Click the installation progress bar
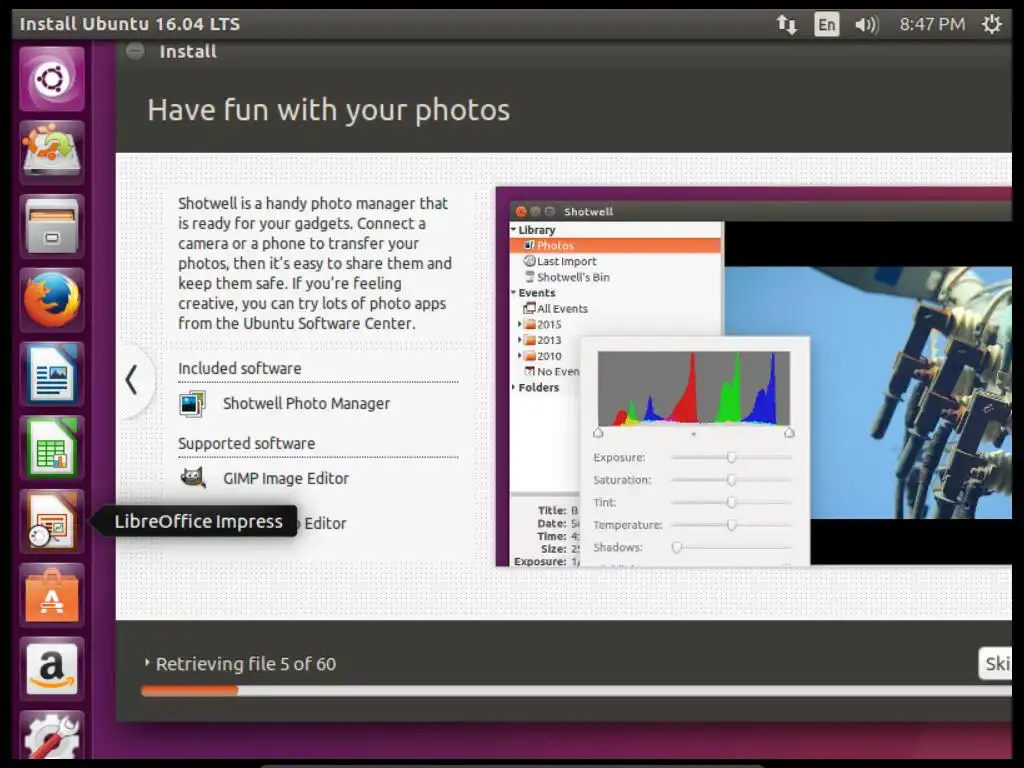1024x768 pixels. coord(576,691)
